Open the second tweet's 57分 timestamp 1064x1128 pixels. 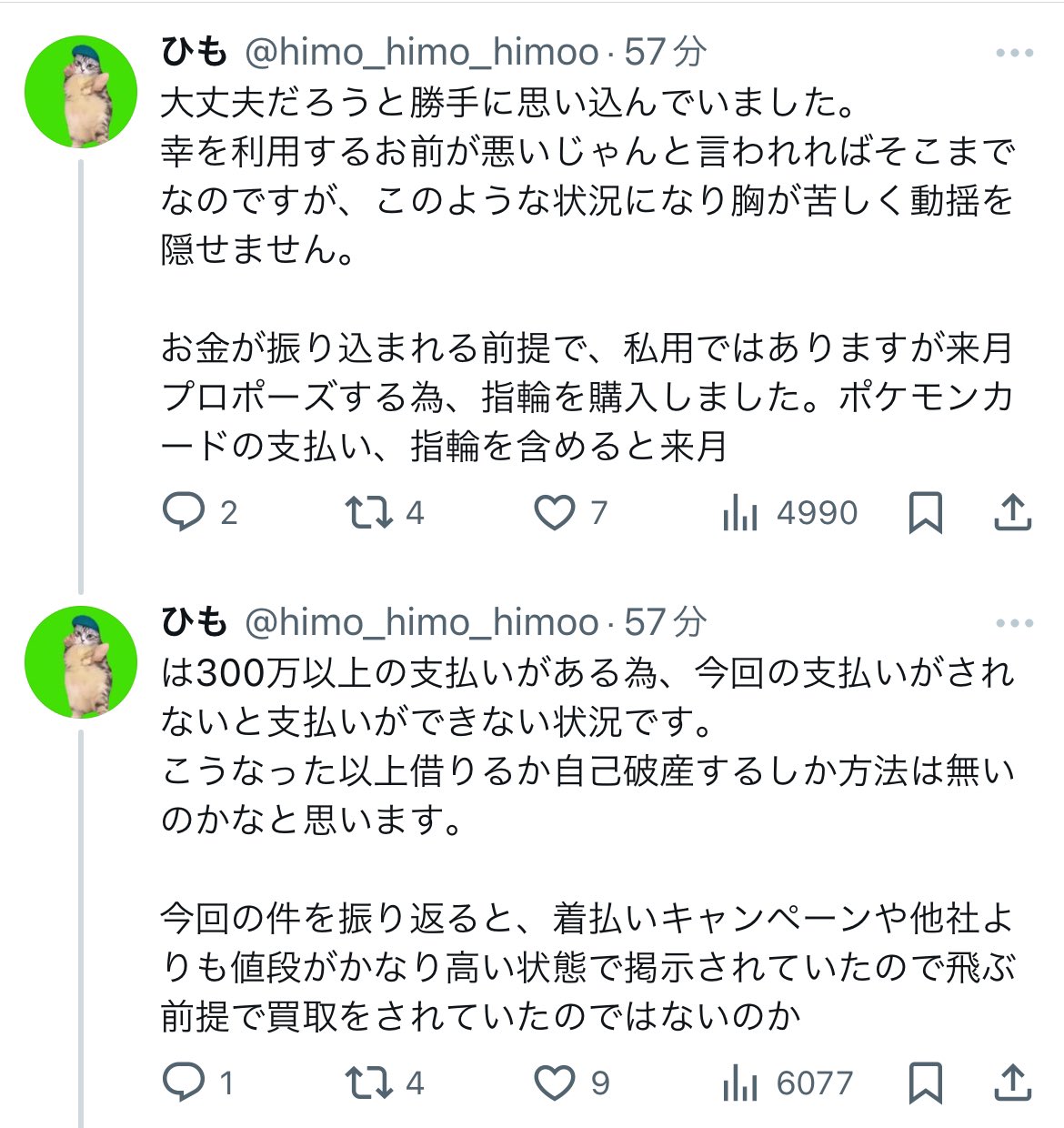click(x=666, y=623)
